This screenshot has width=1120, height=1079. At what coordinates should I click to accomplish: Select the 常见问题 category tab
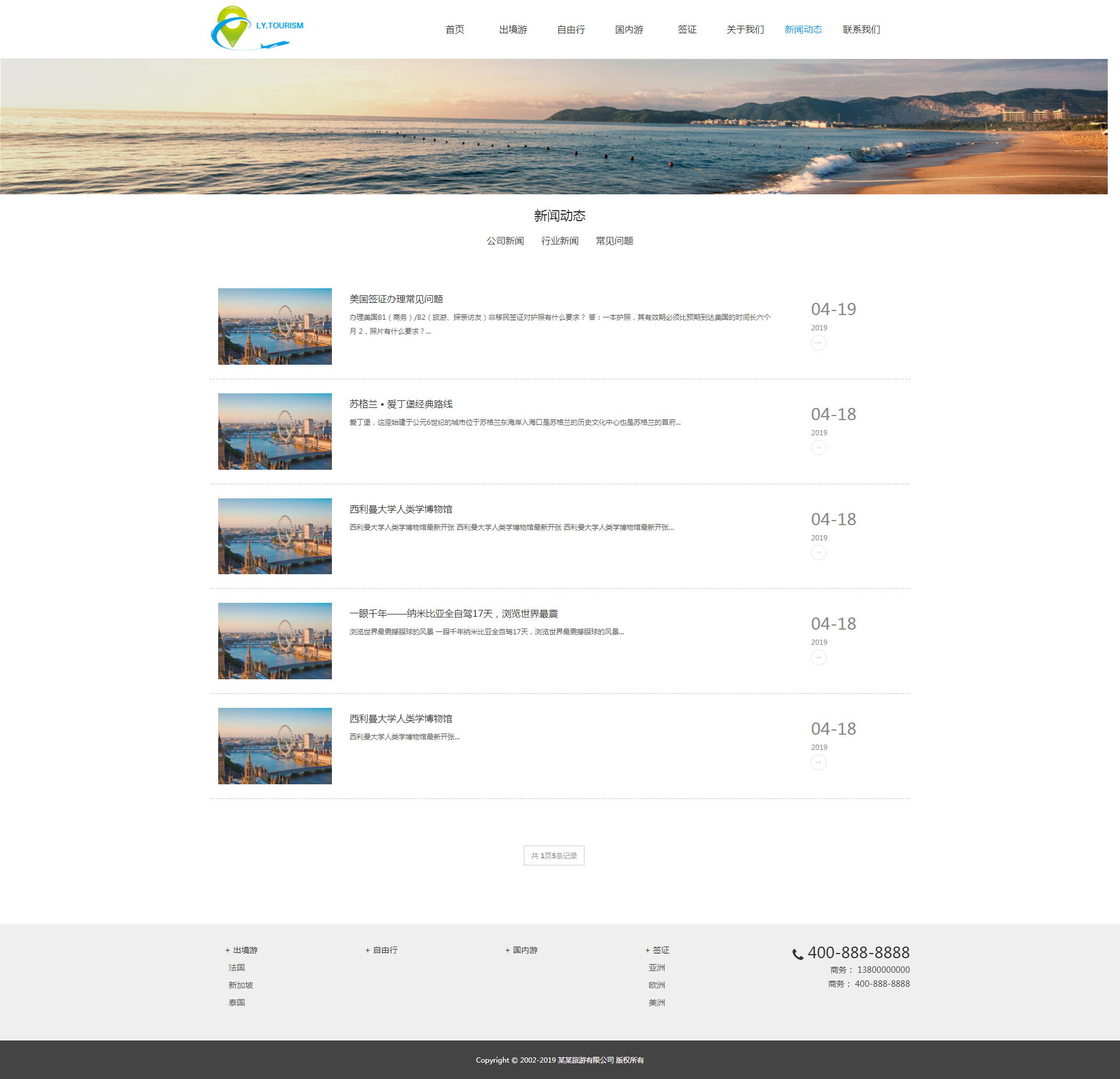[614, 241]
